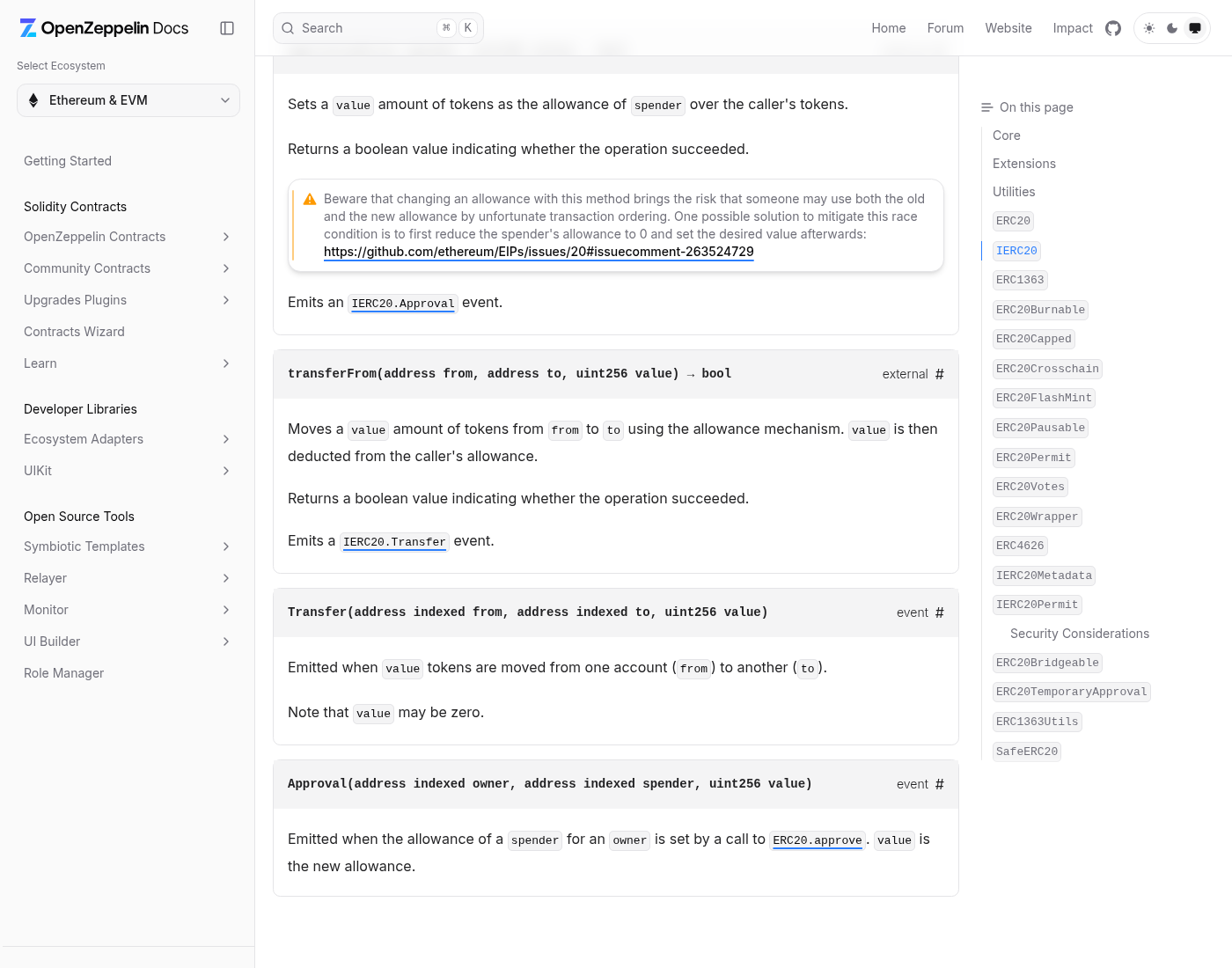Copy anchor link for Transfer event
The image size is (1232, 968).
[x=940, y=612]
